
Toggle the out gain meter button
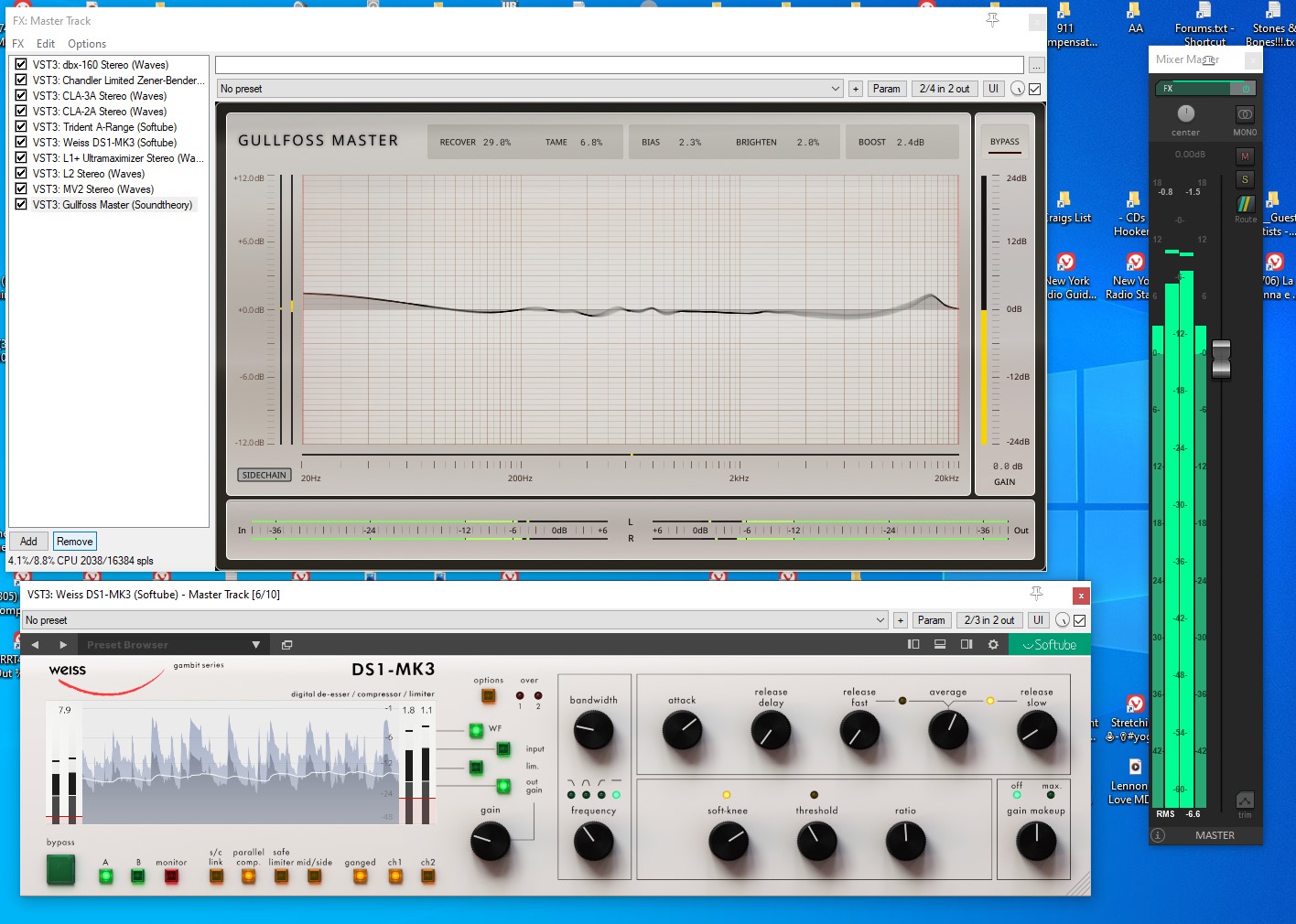[x=503, y=786]
